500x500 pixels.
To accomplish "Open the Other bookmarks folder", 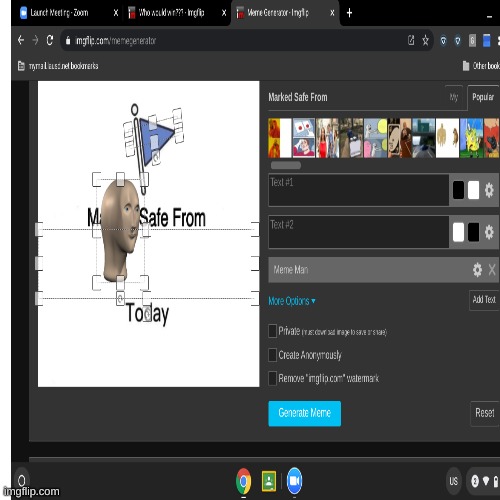I will coord(481,66).
